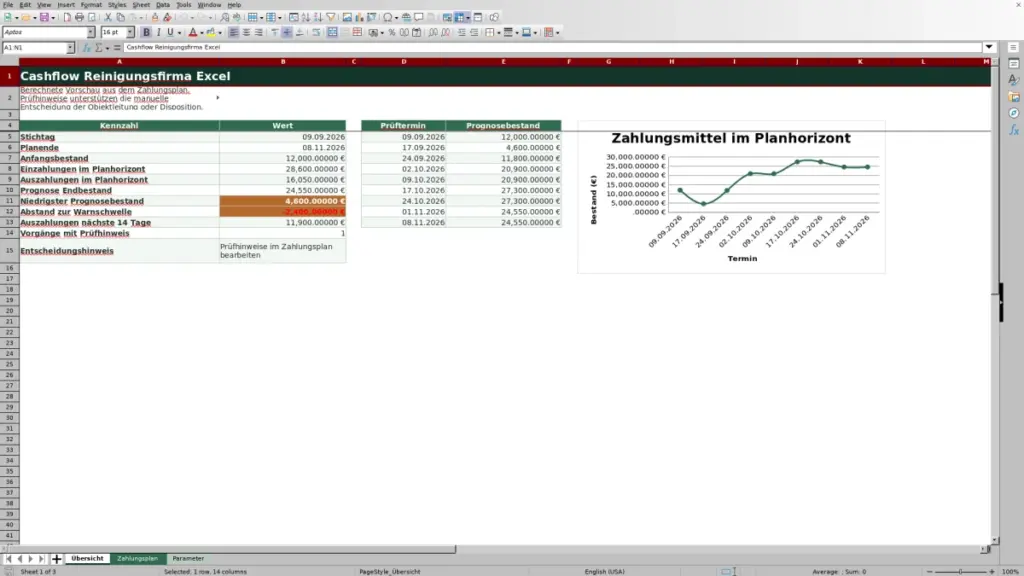
Task: Open Find & Replace with the magnifier icon
Action: click(225, 18)
